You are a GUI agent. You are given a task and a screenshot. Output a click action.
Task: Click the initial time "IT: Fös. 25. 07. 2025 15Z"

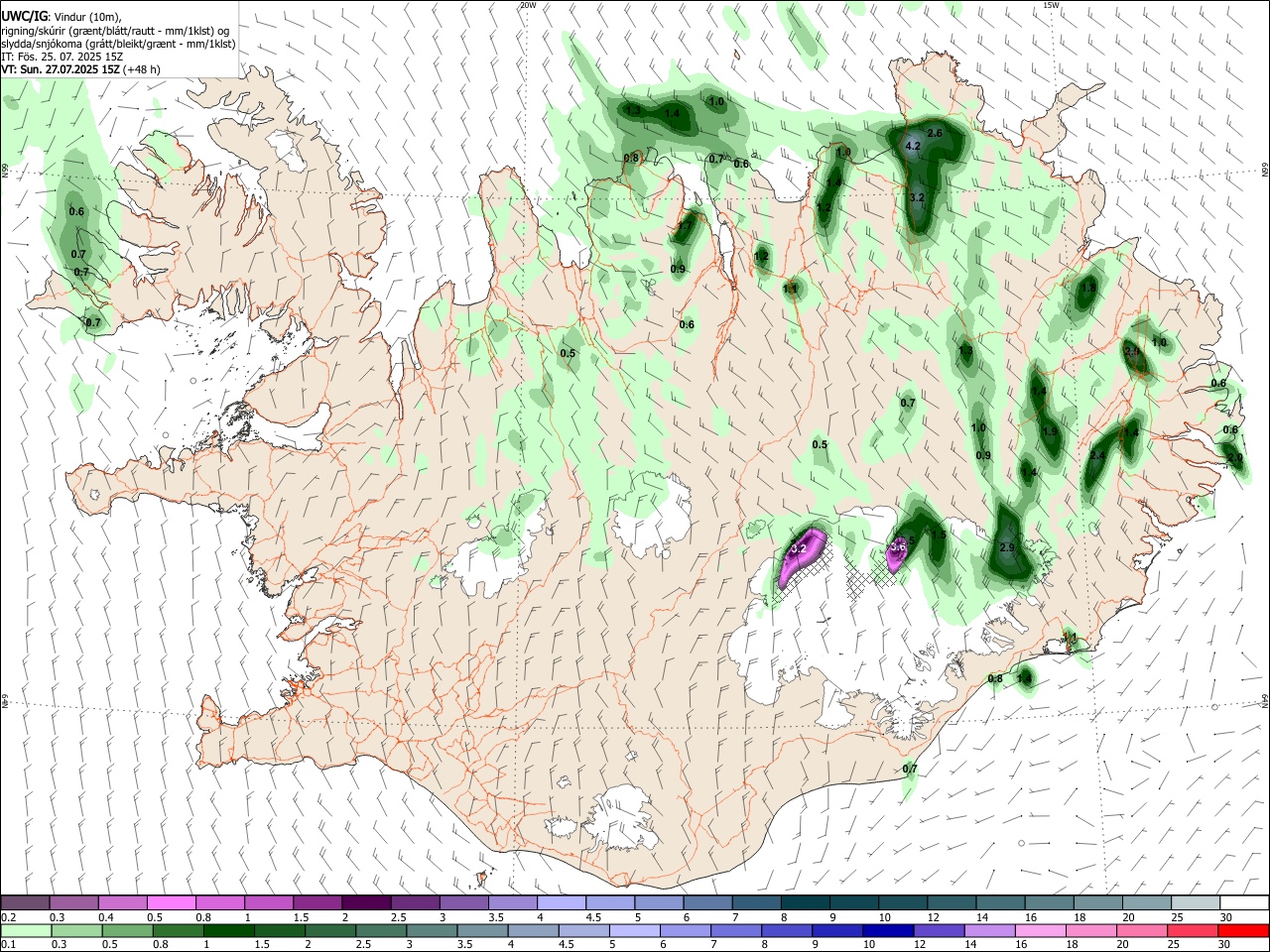click(x=63, y=57)
